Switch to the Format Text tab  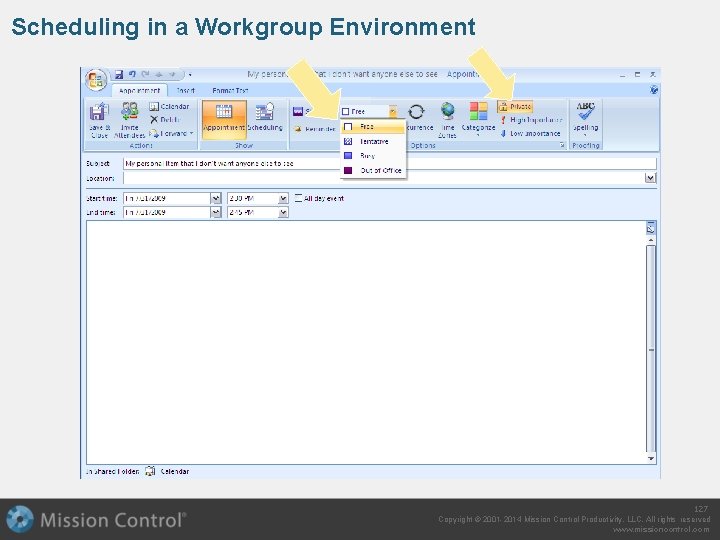point(230,90)
